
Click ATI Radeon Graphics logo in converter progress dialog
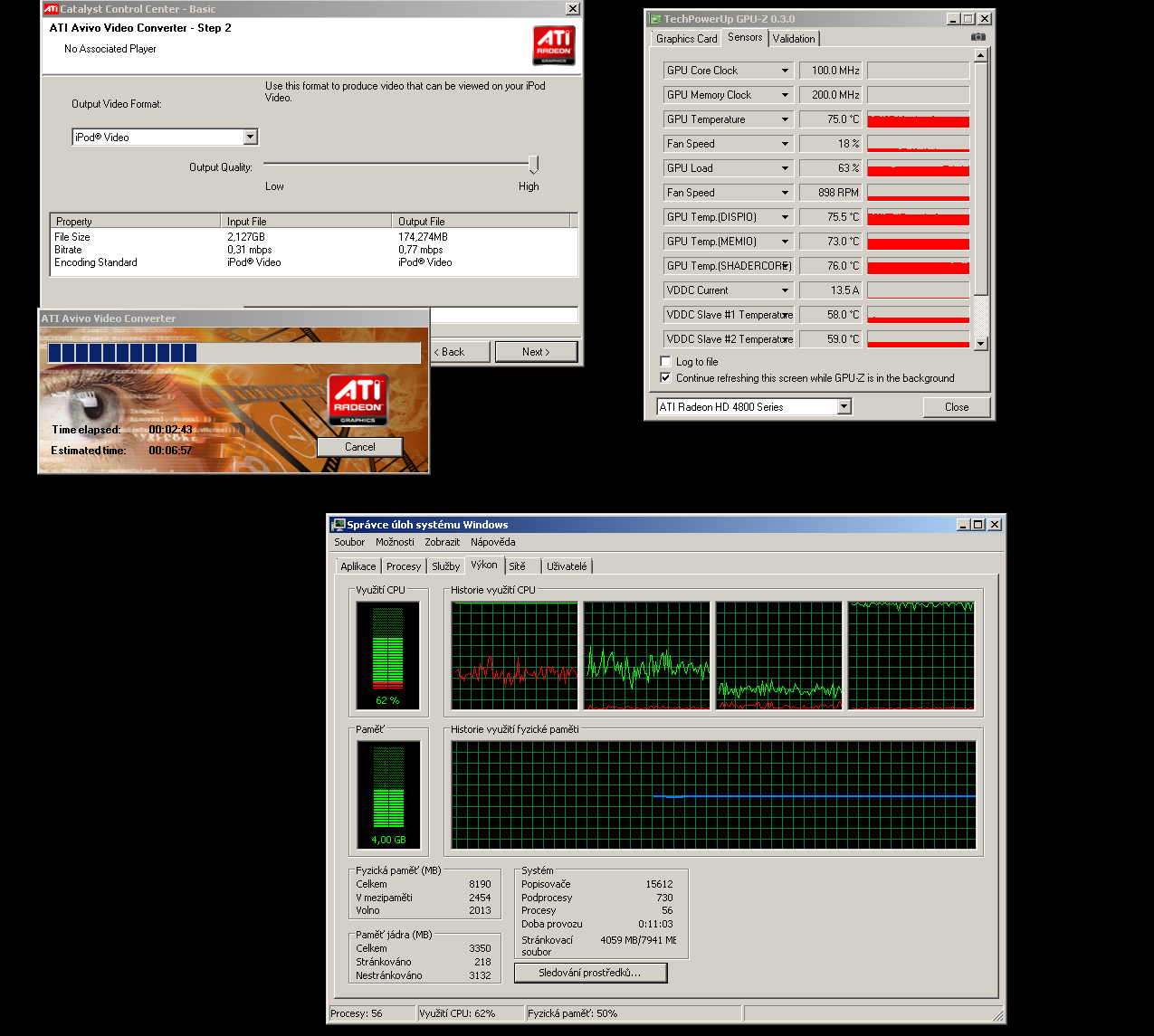click(358, 400)
